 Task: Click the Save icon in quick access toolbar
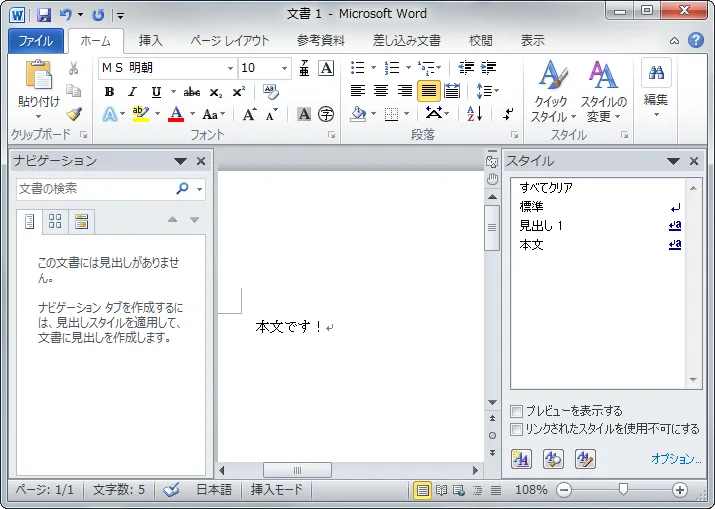[44, 15]
